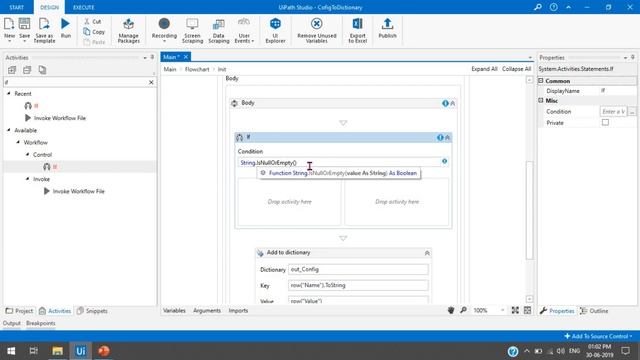Select Invoke Workflow File under Invoke

78,191
